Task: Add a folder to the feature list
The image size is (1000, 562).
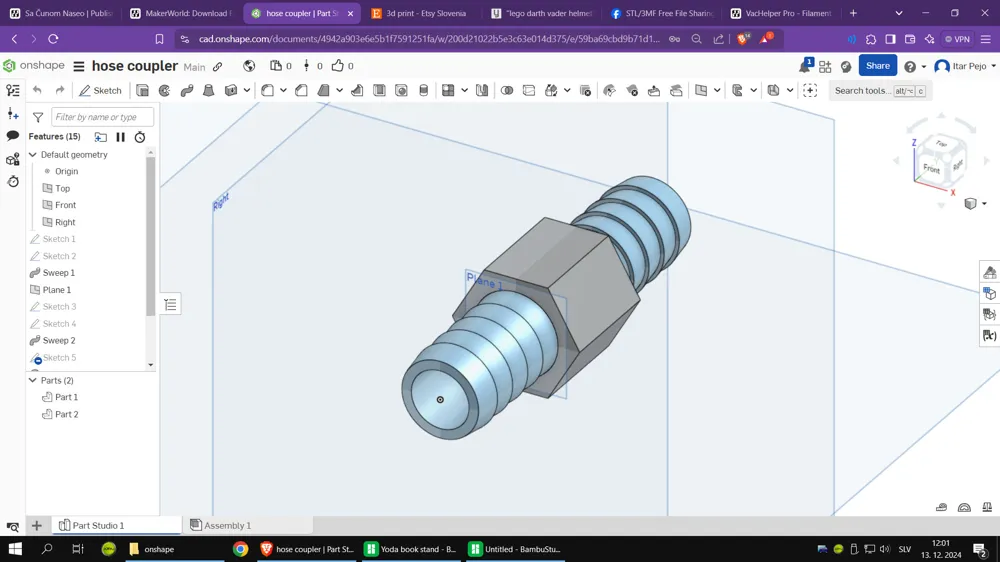Action: pyautogui.click(x=101, y=137)
